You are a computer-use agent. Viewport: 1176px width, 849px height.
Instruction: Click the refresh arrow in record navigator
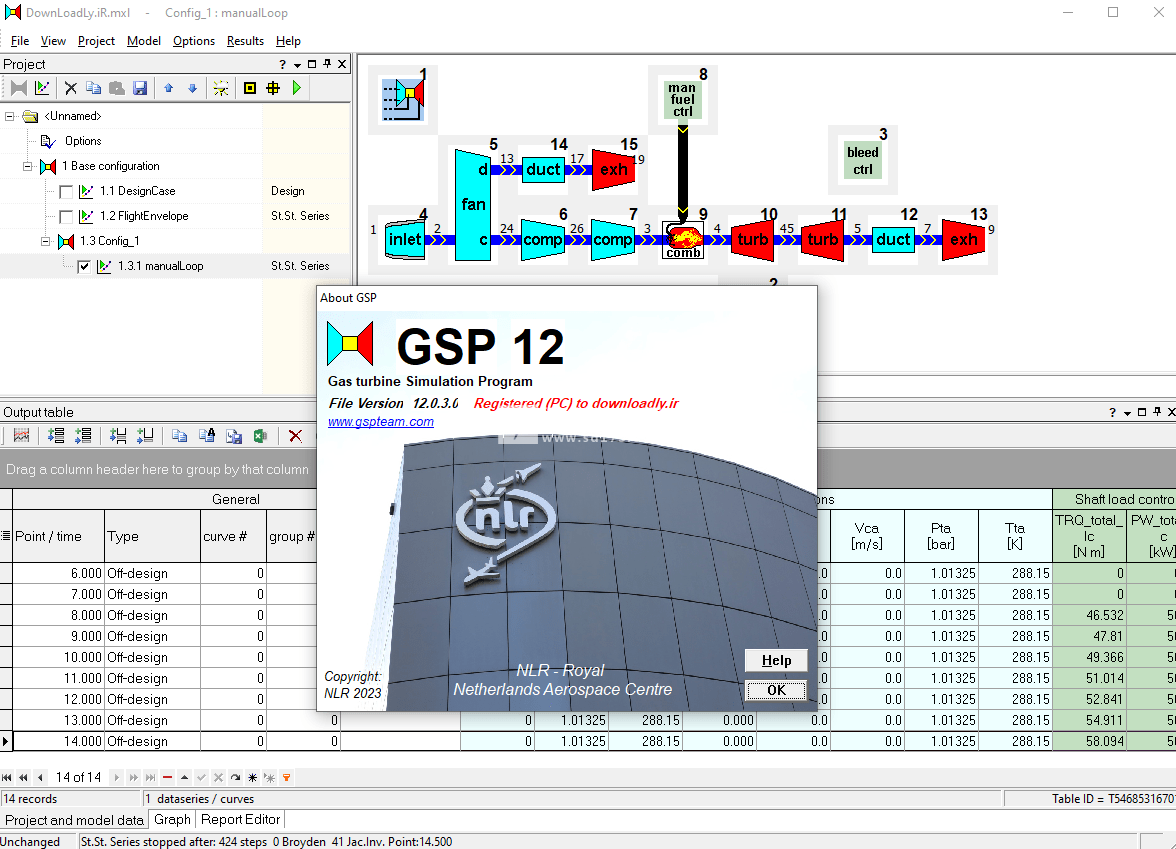(236, 778)
